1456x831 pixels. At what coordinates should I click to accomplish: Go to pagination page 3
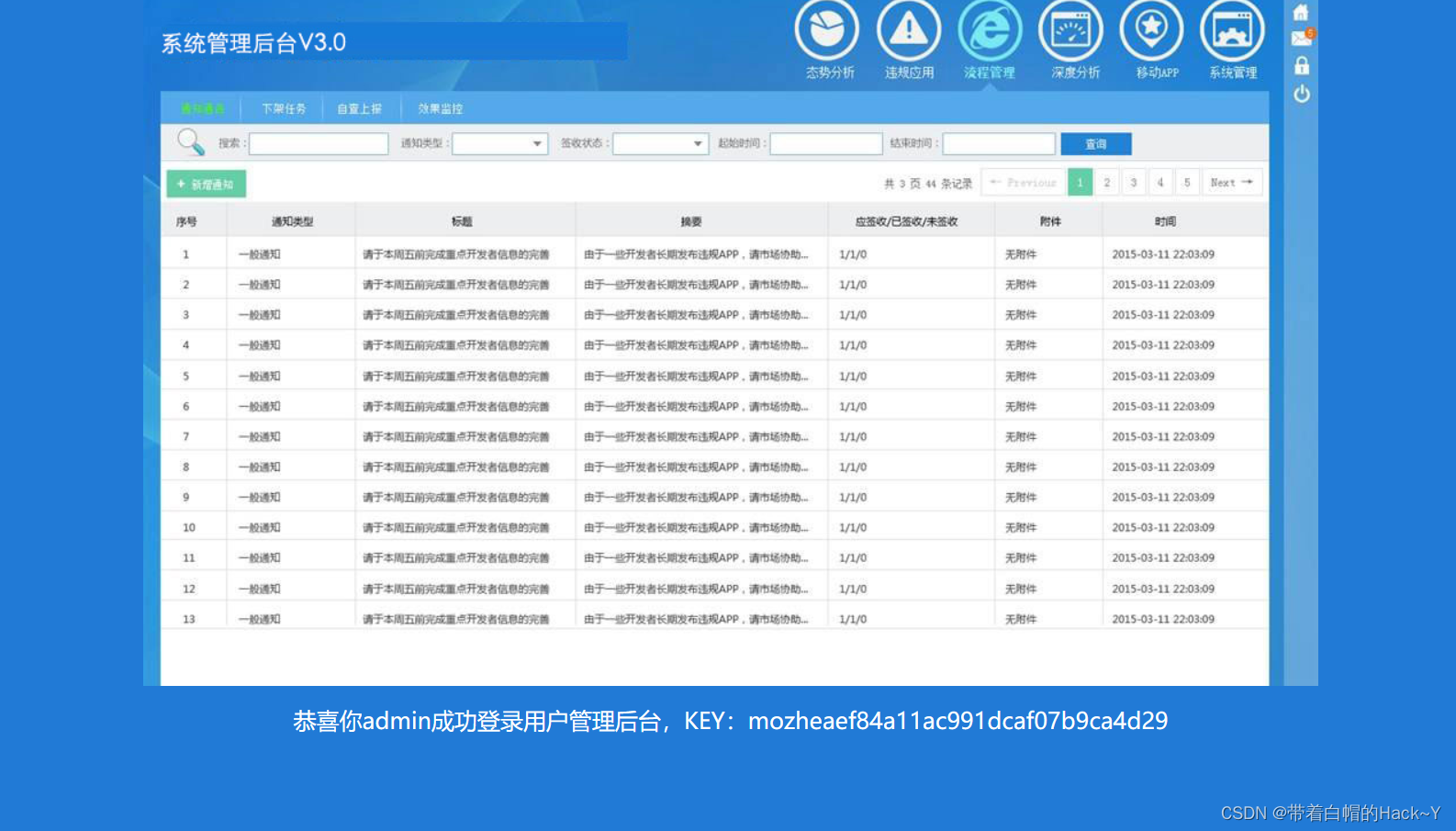pyautogui.click(x=1133, y=183)
